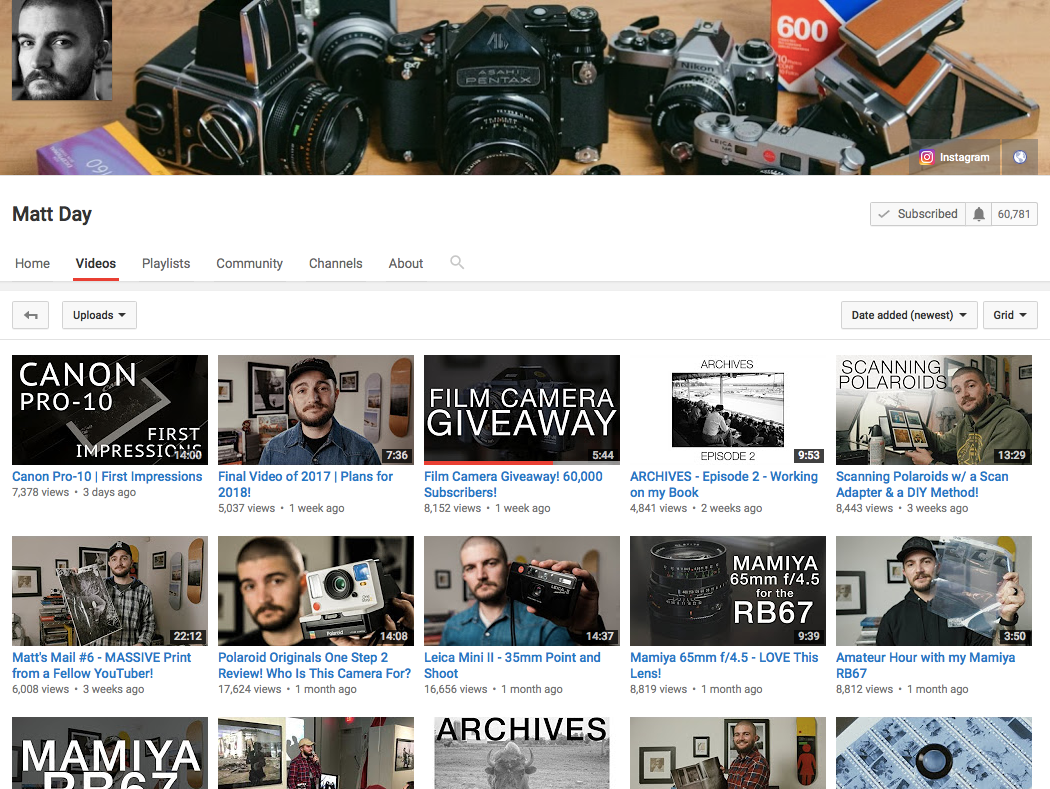This screenshot has height=789, width=1050.
Task: Play the ARCHIVES Episode 2 thumbnail
Action: click(728, 410)
